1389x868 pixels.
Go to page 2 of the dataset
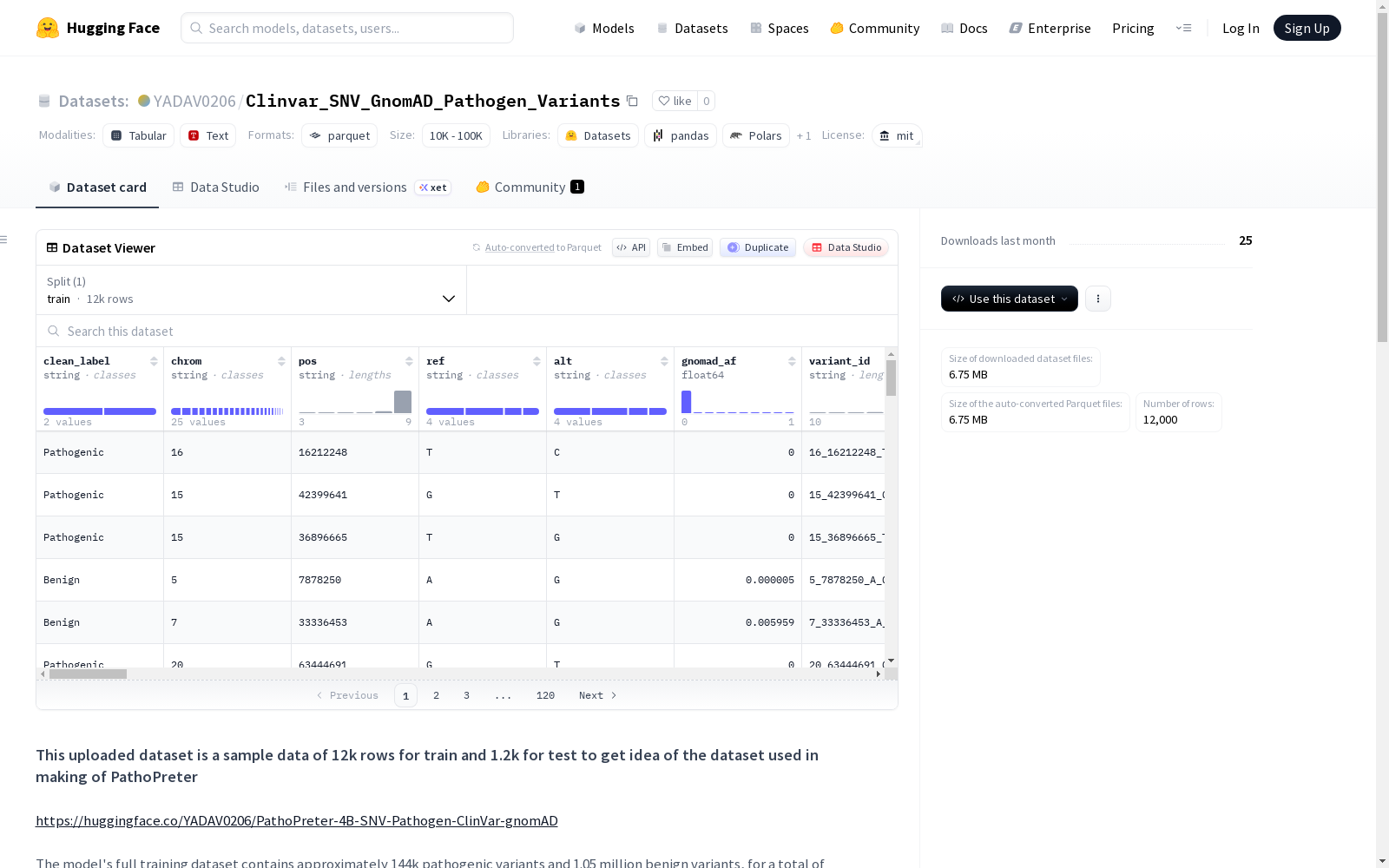(436, 695)
